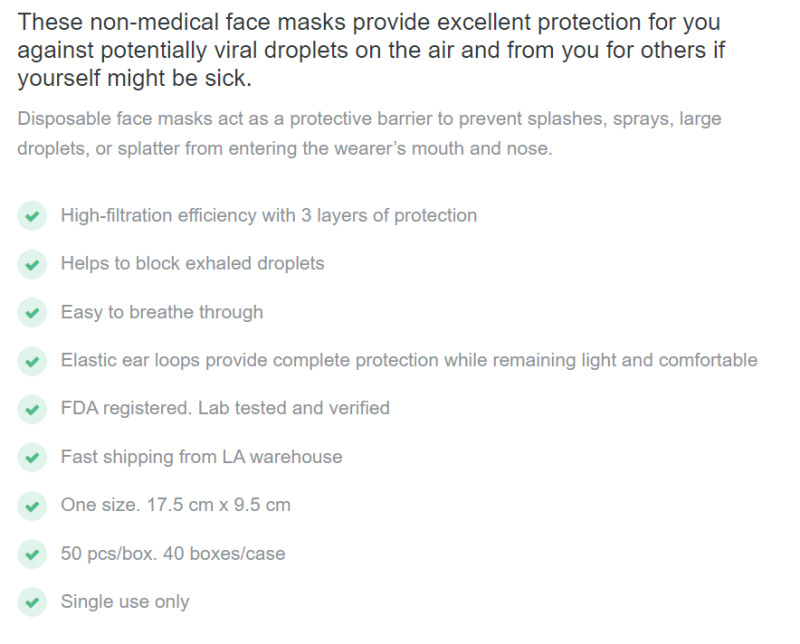Click the check icon next to Single use only
Viewport: 800px width, 644px height.
(32, 602)
